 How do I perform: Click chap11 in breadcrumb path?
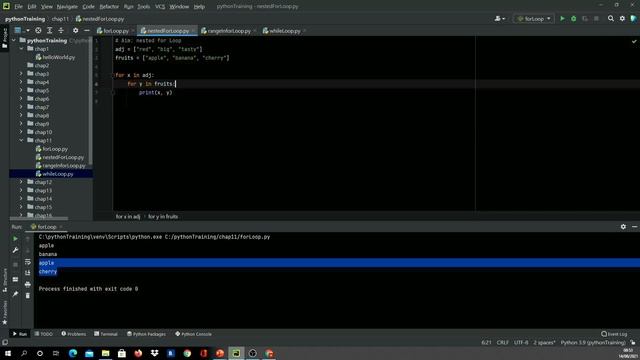tap(60, 19)
